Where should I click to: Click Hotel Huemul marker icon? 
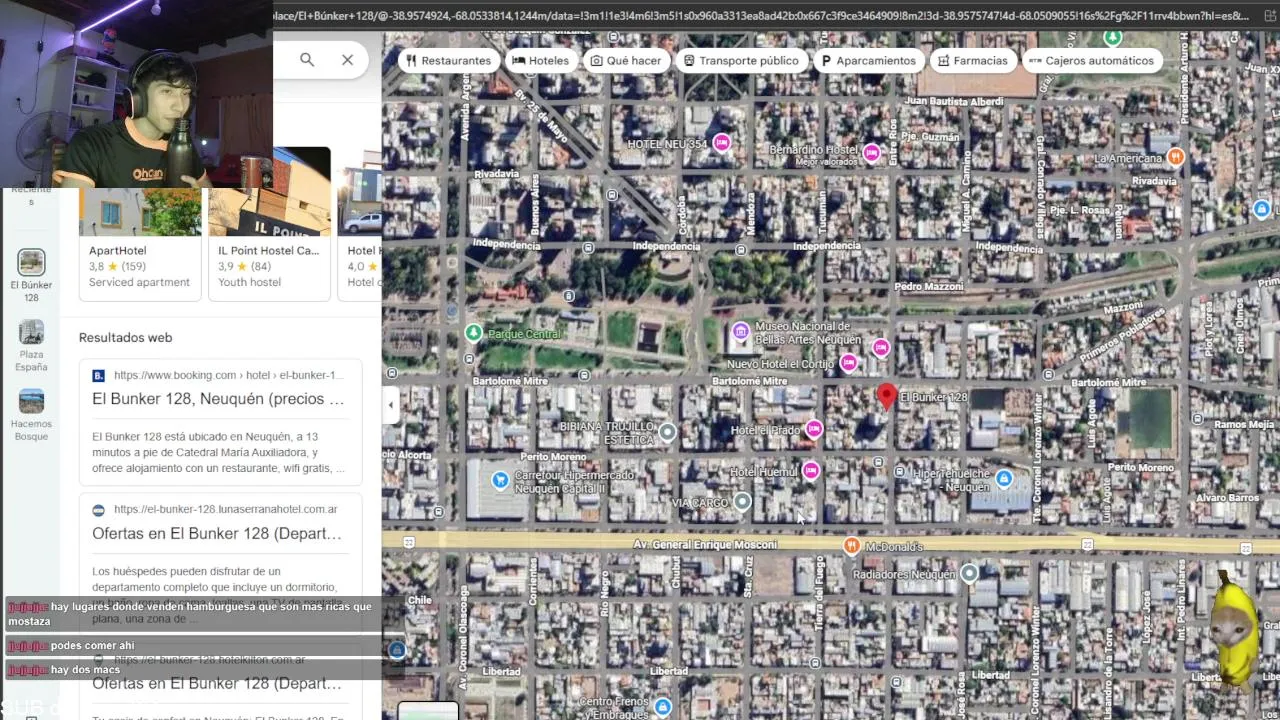(x=811, y=470)
